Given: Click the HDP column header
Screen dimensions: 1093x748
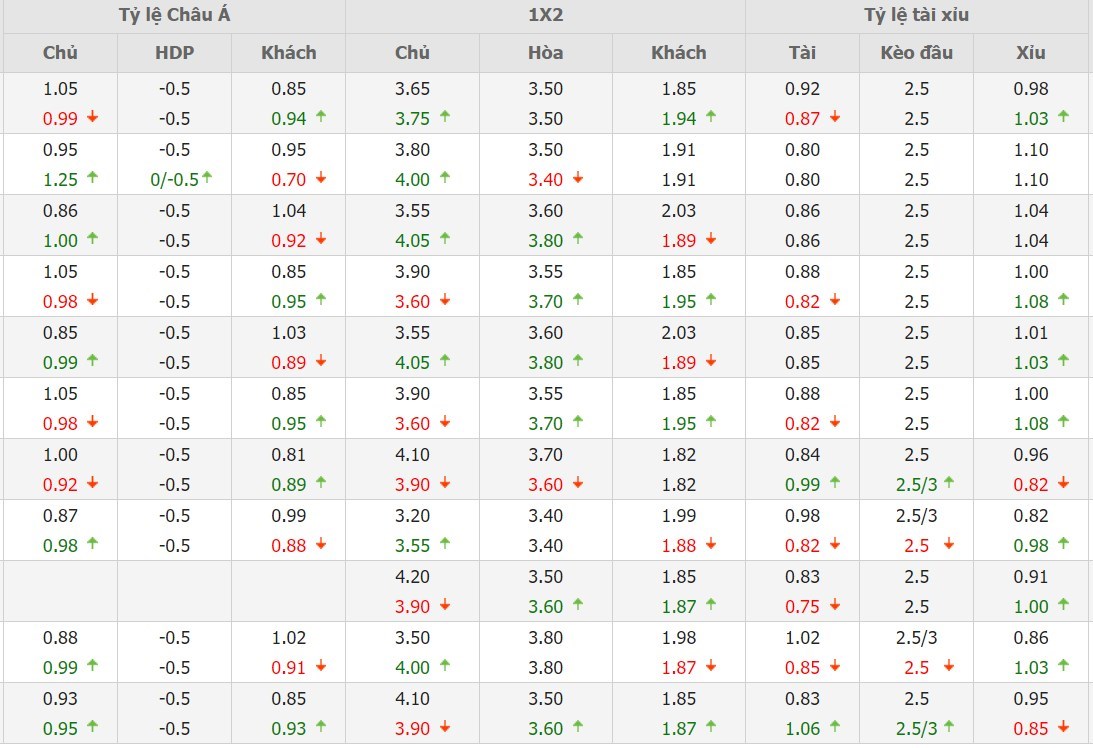Looking at the screenshot, I should coord(174,53).
